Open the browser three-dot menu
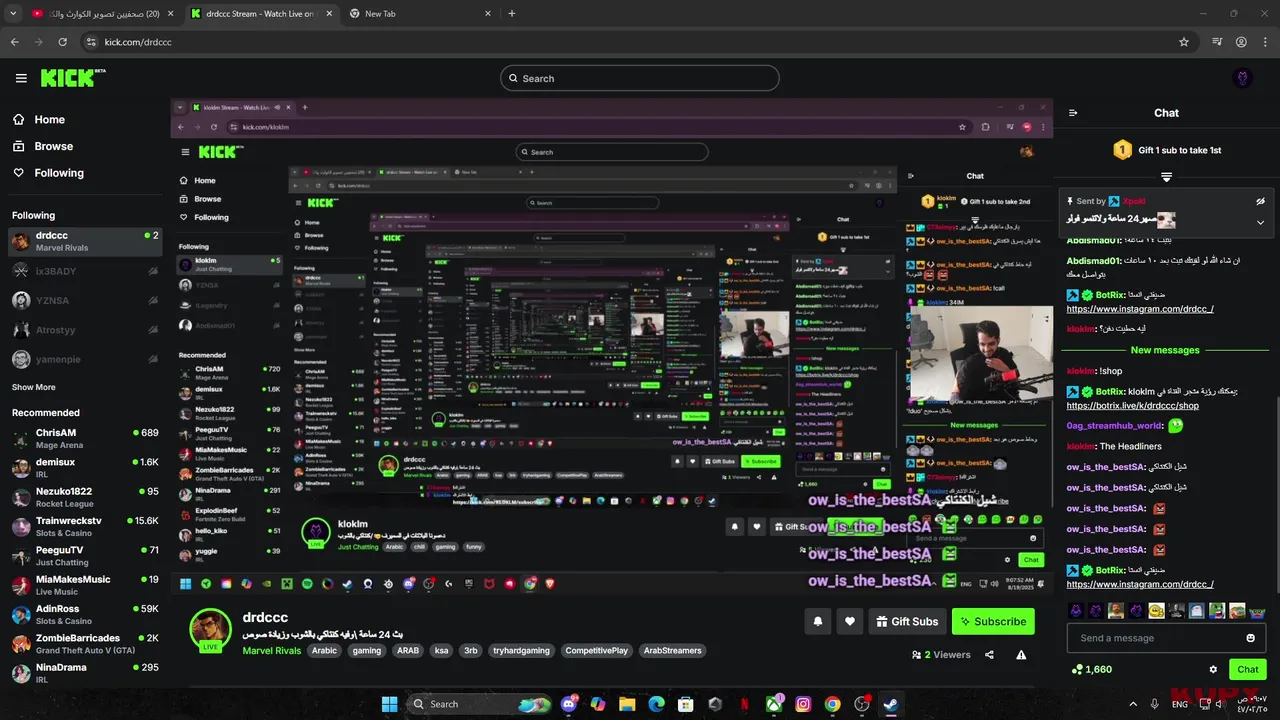This screenshot has width=1280, height=720. (1265, 42)
